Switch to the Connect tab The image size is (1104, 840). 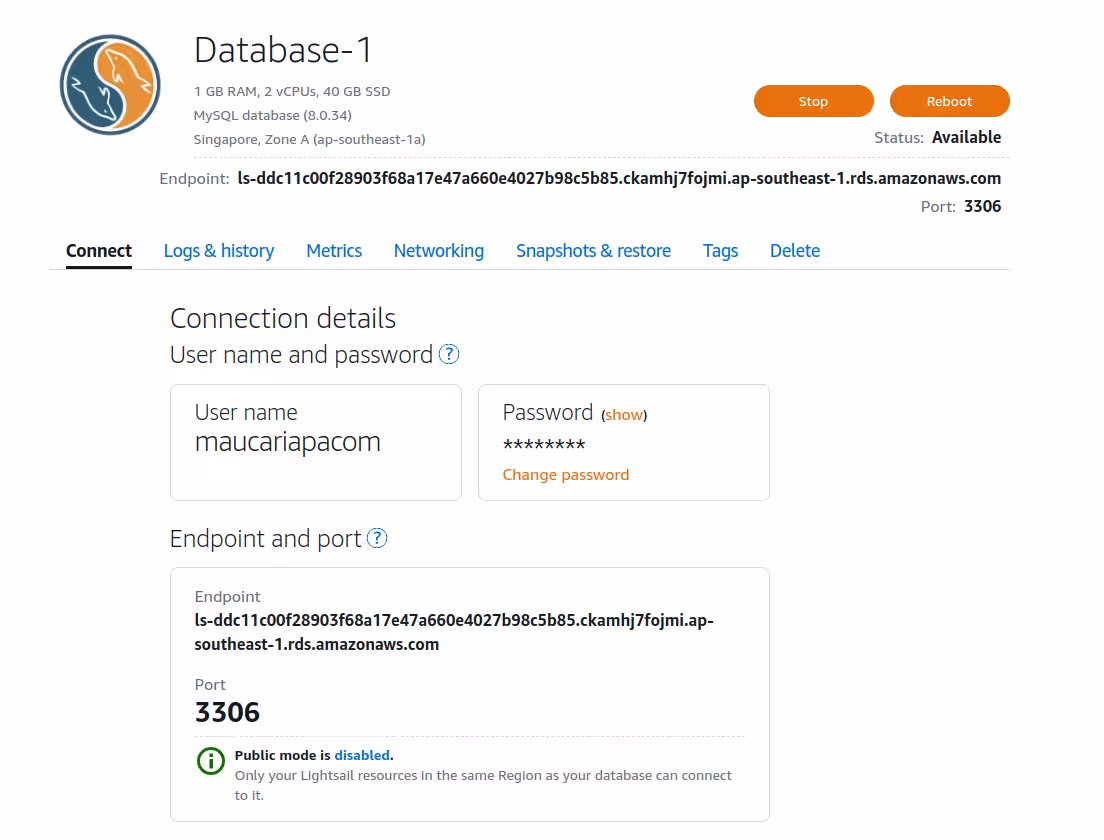99,251
